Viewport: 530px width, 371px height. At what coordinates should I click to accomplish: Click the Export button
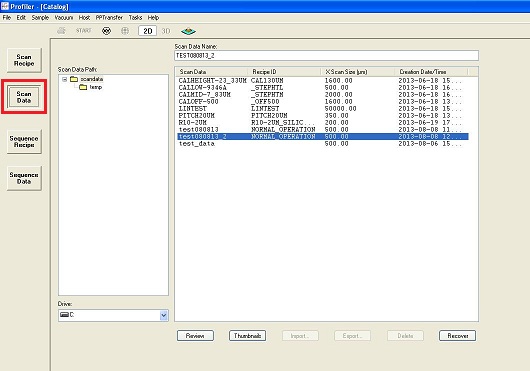pos(352,336)
